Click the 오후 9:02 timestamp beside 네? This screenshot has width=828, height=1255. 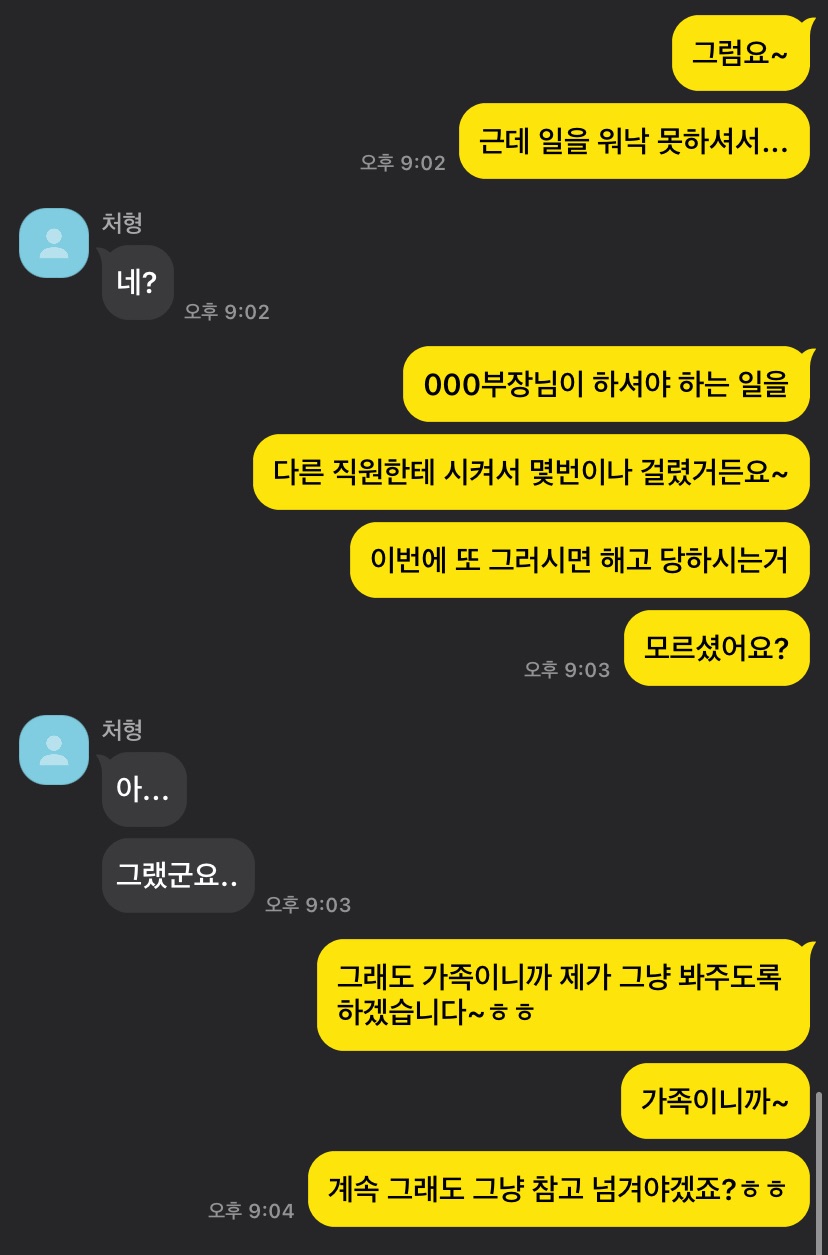(227, 312)
